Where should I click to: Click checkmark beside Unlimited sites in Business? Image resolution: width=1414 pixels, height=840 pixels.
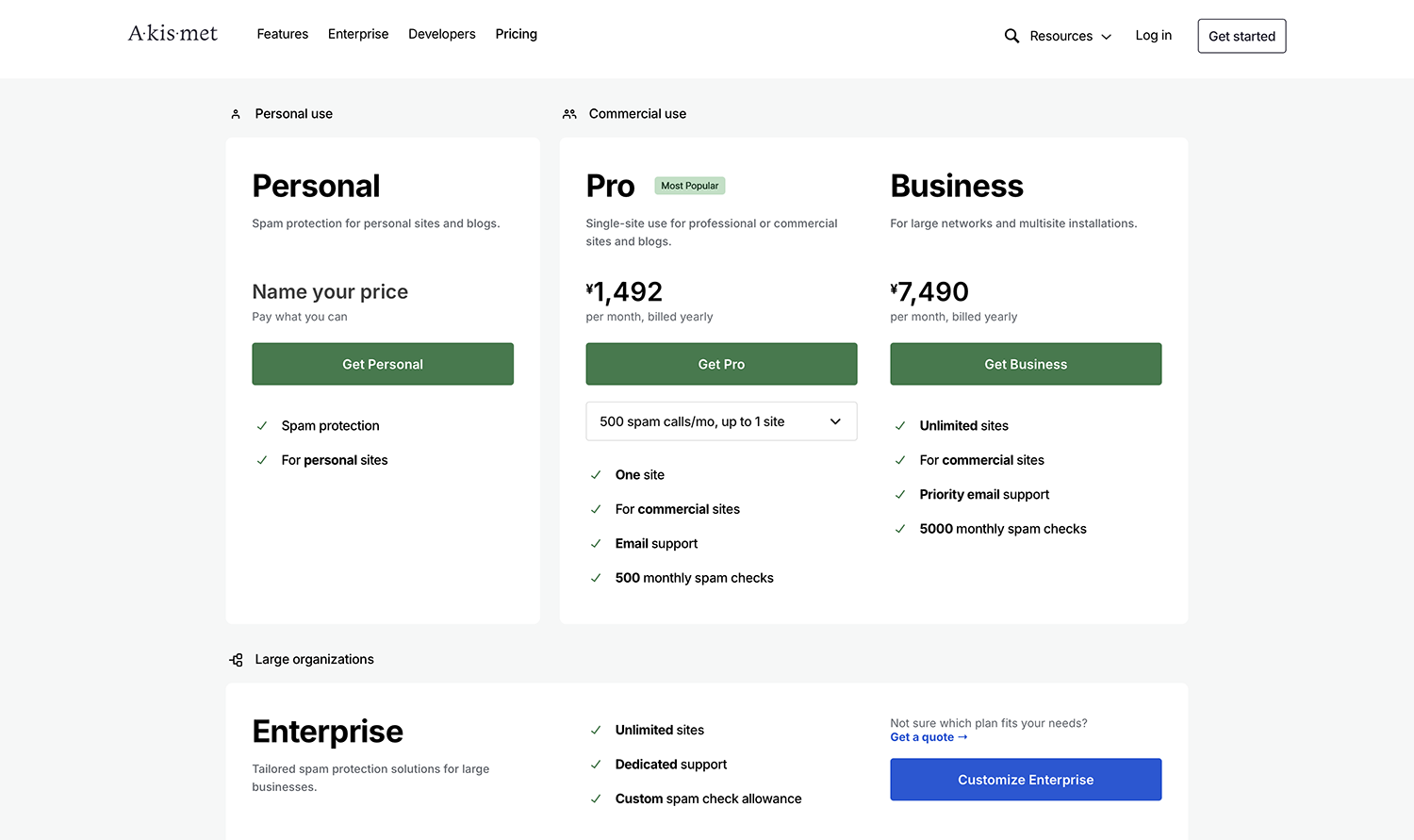coord(900,426)
